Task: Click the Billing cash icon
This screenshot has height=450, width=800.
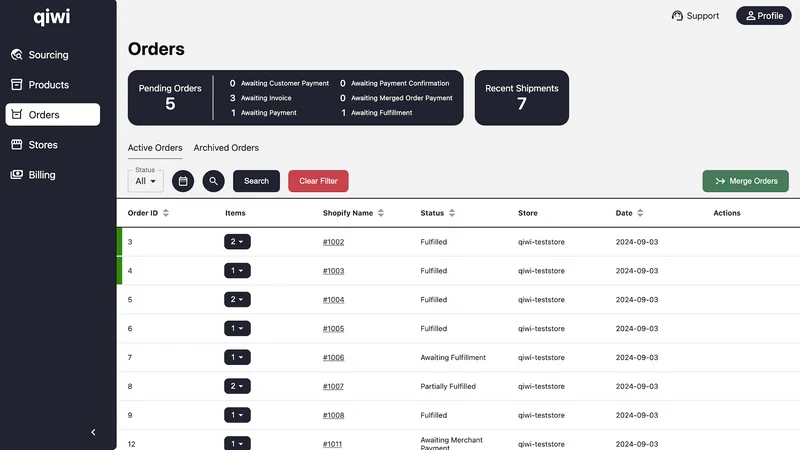Action: (x=16, y=174)
